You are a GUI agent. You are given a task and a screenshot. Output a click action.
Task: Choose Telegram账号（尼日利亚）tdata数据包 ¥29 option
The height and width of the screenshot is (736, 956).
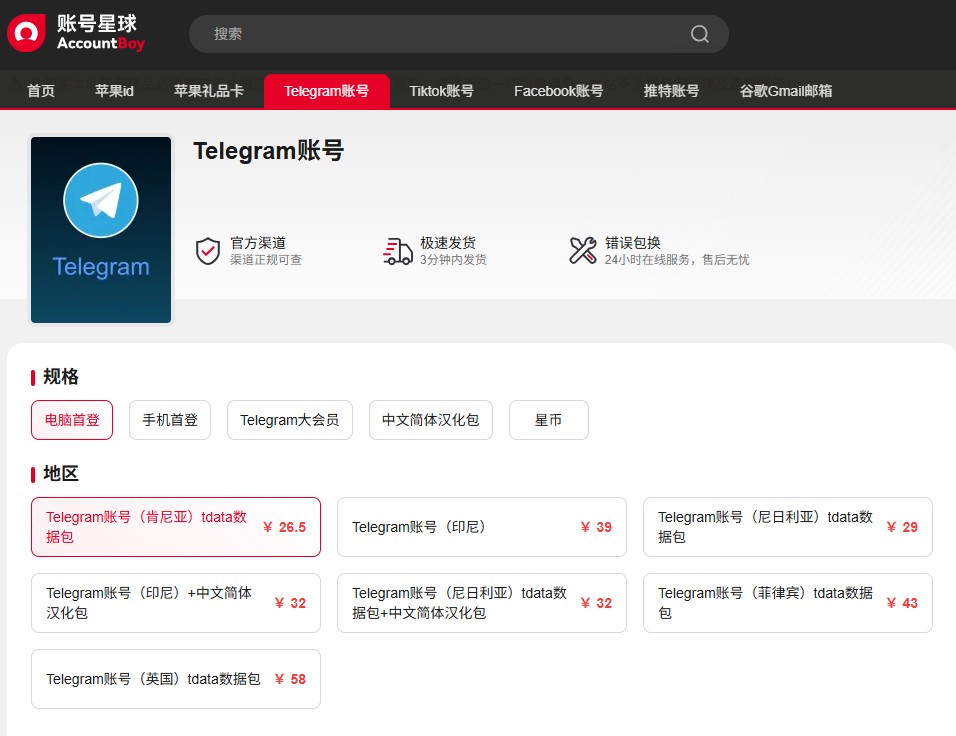(788, 527)
